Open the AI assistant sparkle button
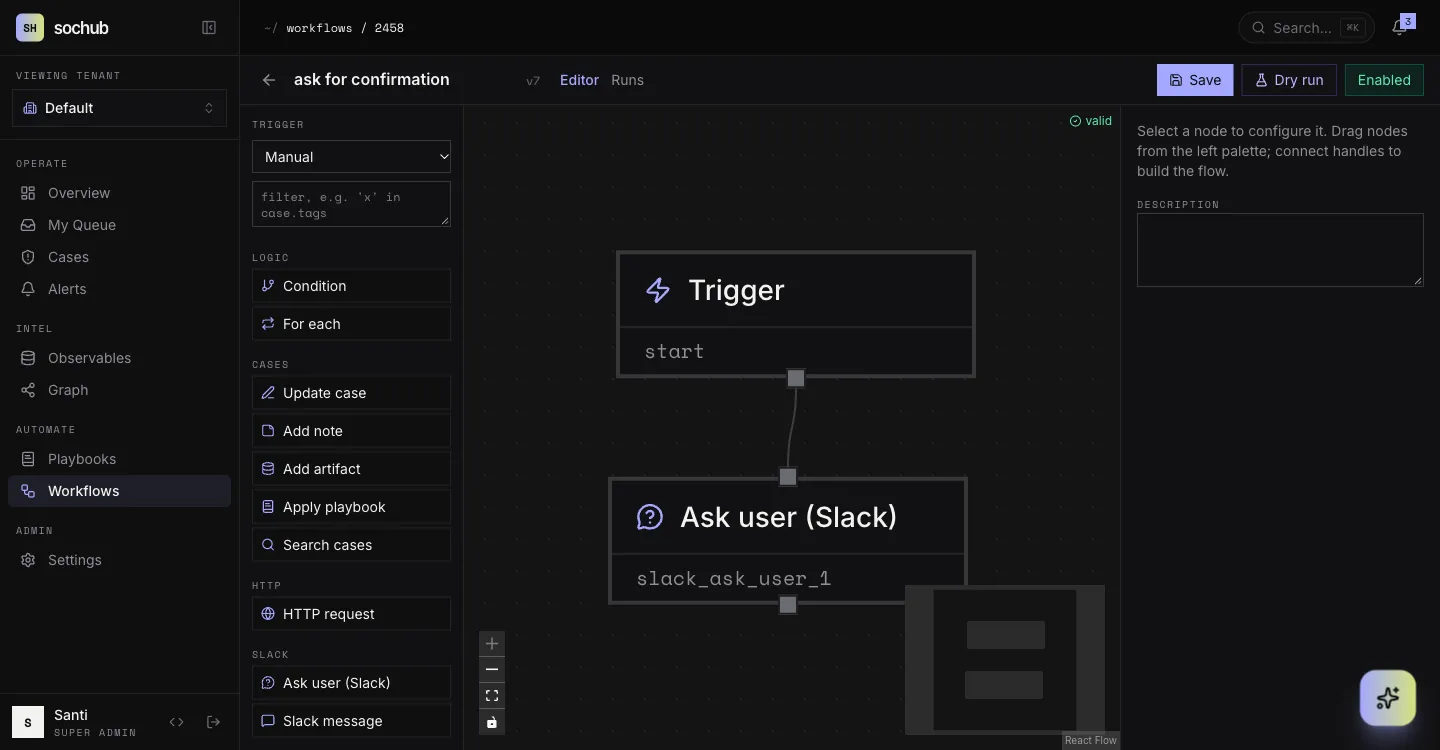This screenshot has width=1440, height=750. (x=1388, y=698)
